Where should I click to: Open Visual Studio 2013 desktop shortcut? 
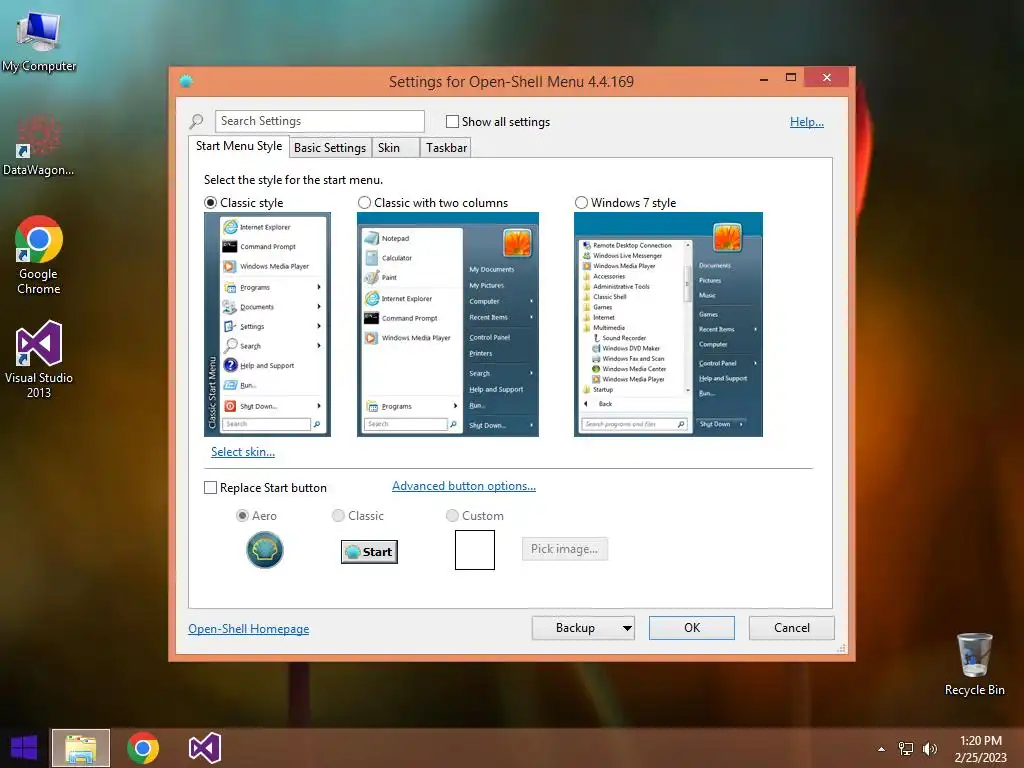coord(39,359)
